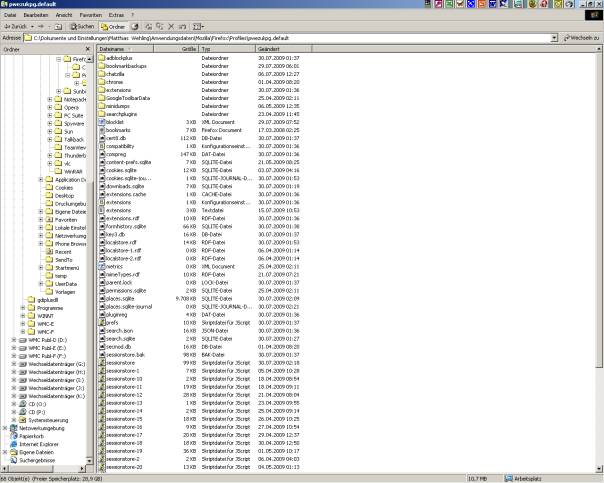Open the ? help menu
Viewport: 604px width, 483px height.
[x=133, y=15]
